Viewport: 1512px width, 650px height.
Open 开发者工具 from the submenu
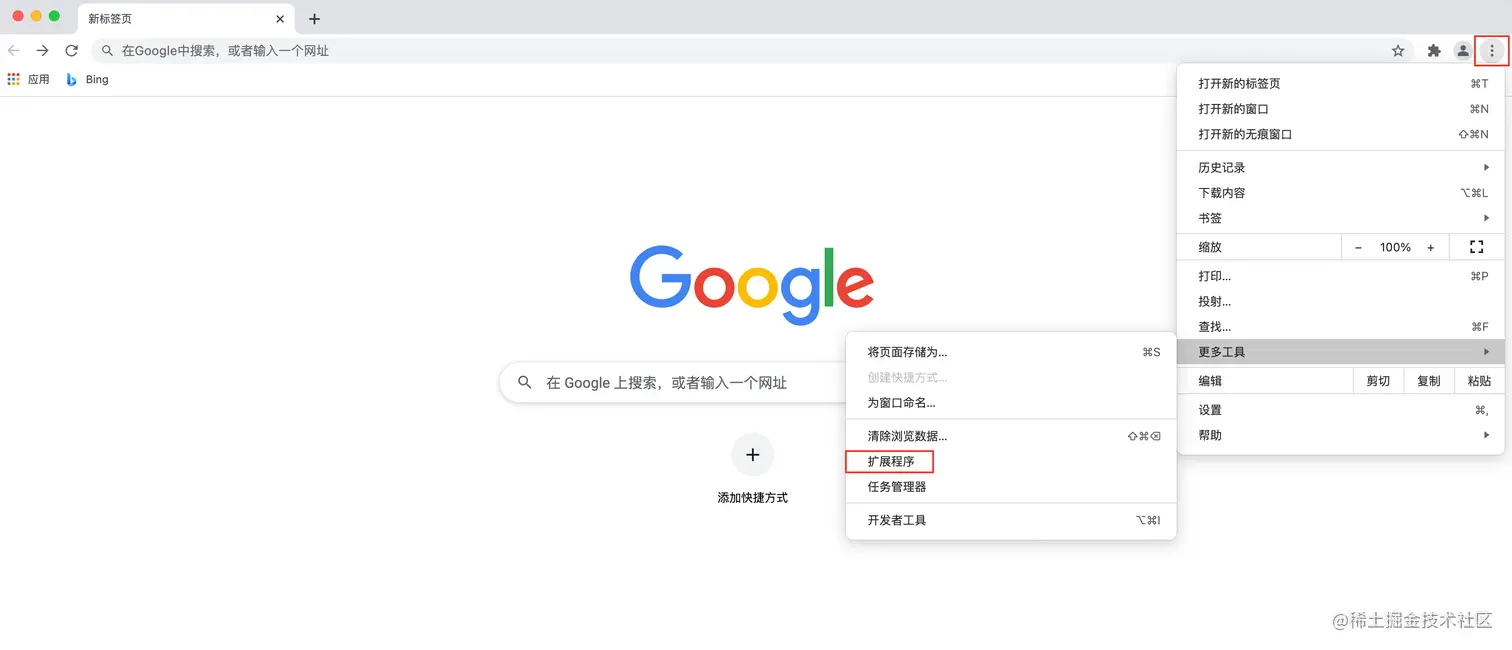pyautogui.click(x=1011, y=520)
